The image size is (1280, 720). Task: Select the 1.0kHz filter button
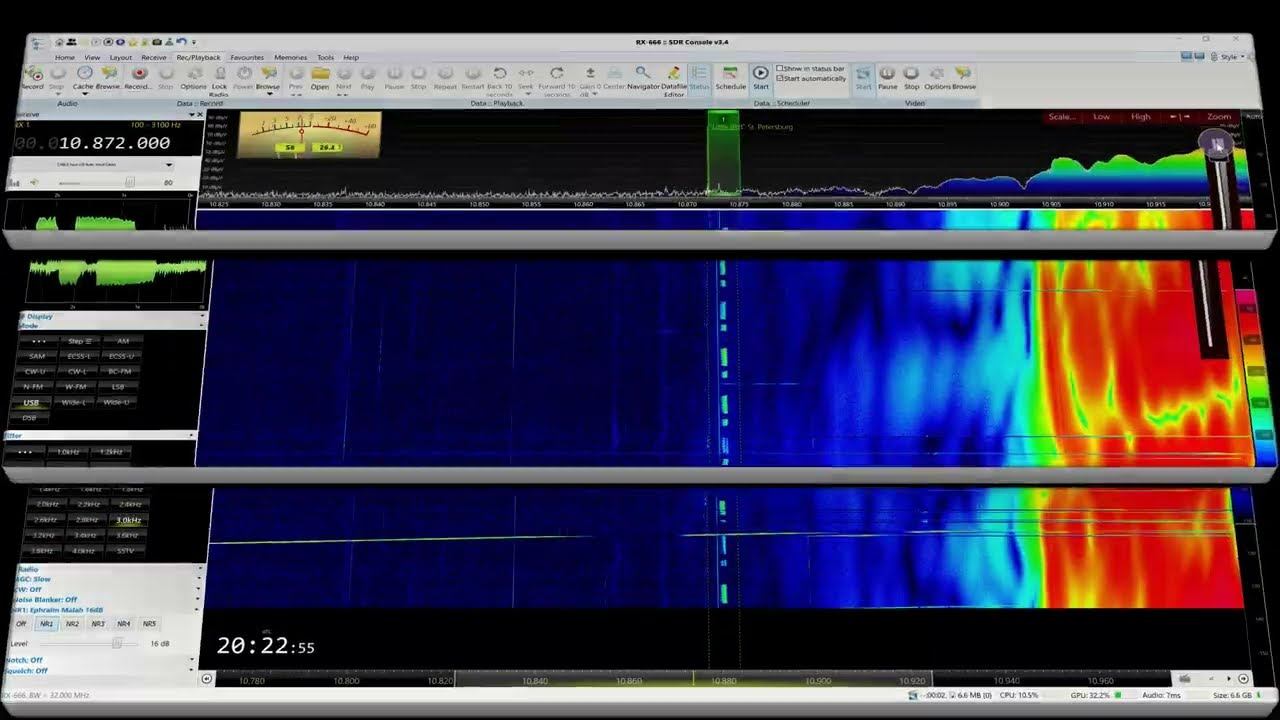pyautogui.click(x=68, y=452)
